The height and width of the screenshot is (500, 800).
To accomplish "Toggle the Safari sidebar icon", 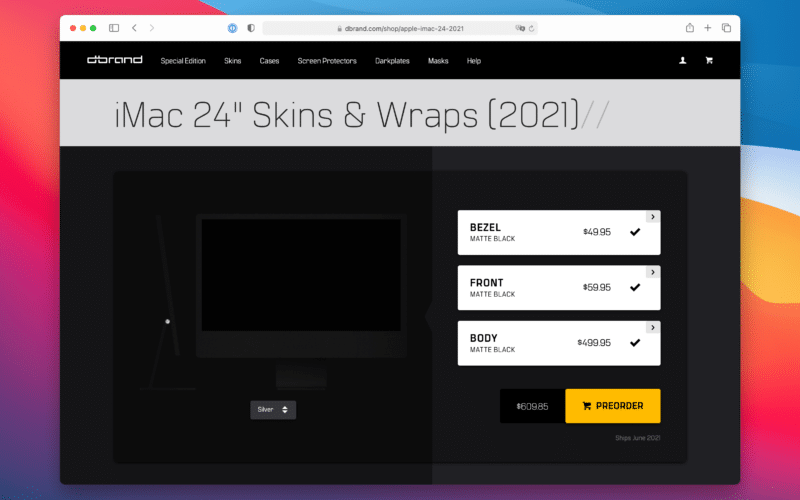I will 114,28.
